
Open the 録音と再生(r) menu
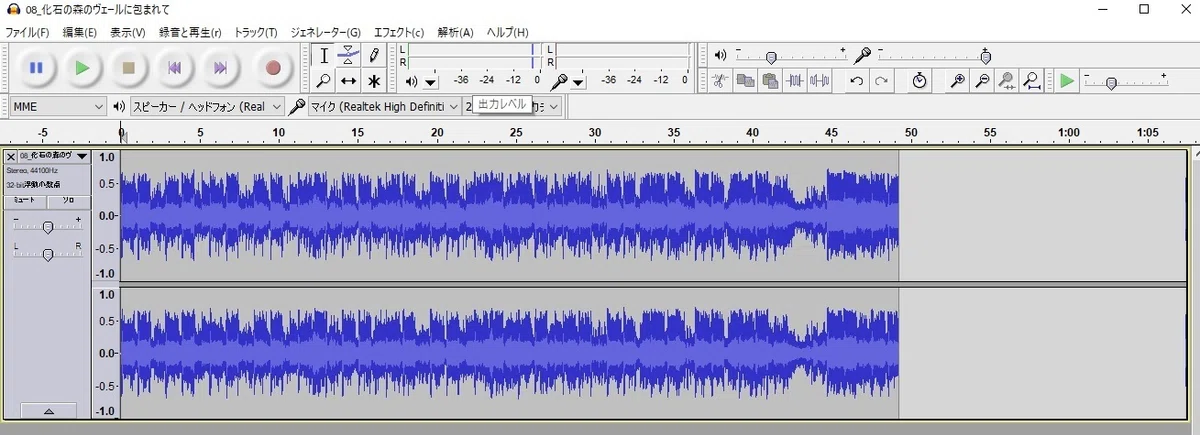click(x=190, y=32)
